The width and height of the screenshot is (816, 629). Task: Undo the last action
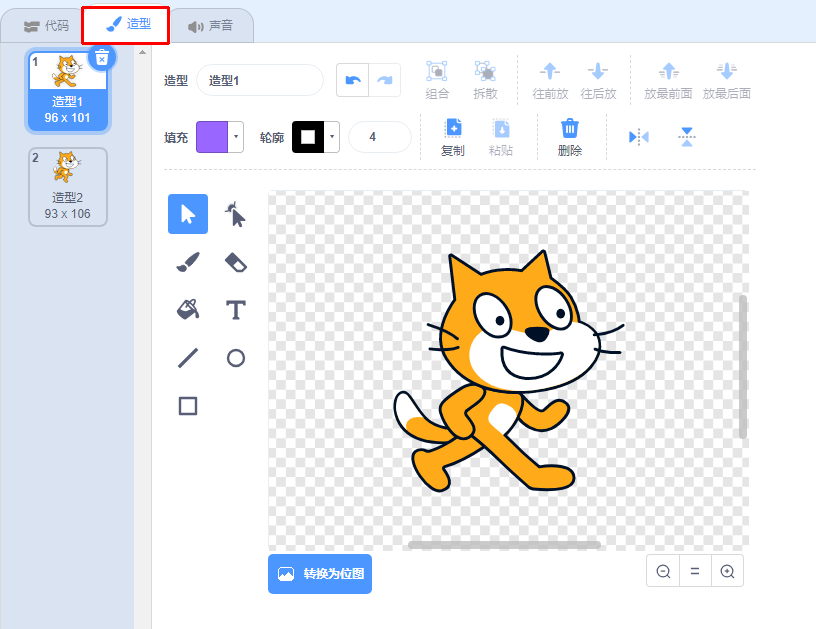353,80
